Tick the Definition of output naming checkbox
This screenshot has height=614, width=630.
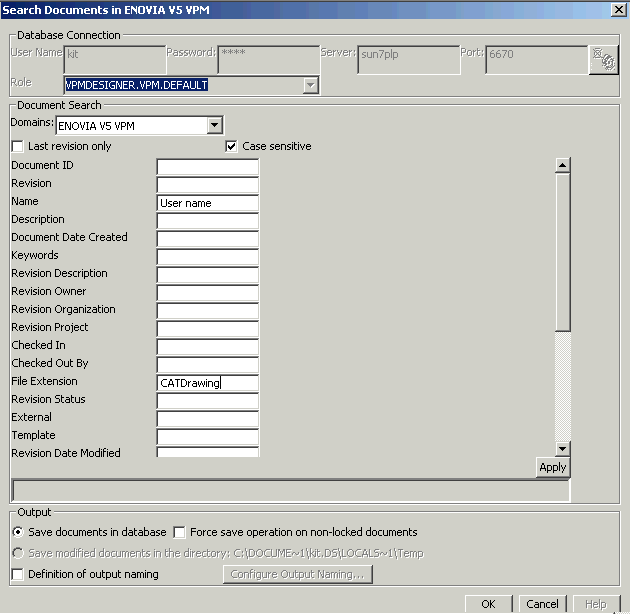click(18, 574)
